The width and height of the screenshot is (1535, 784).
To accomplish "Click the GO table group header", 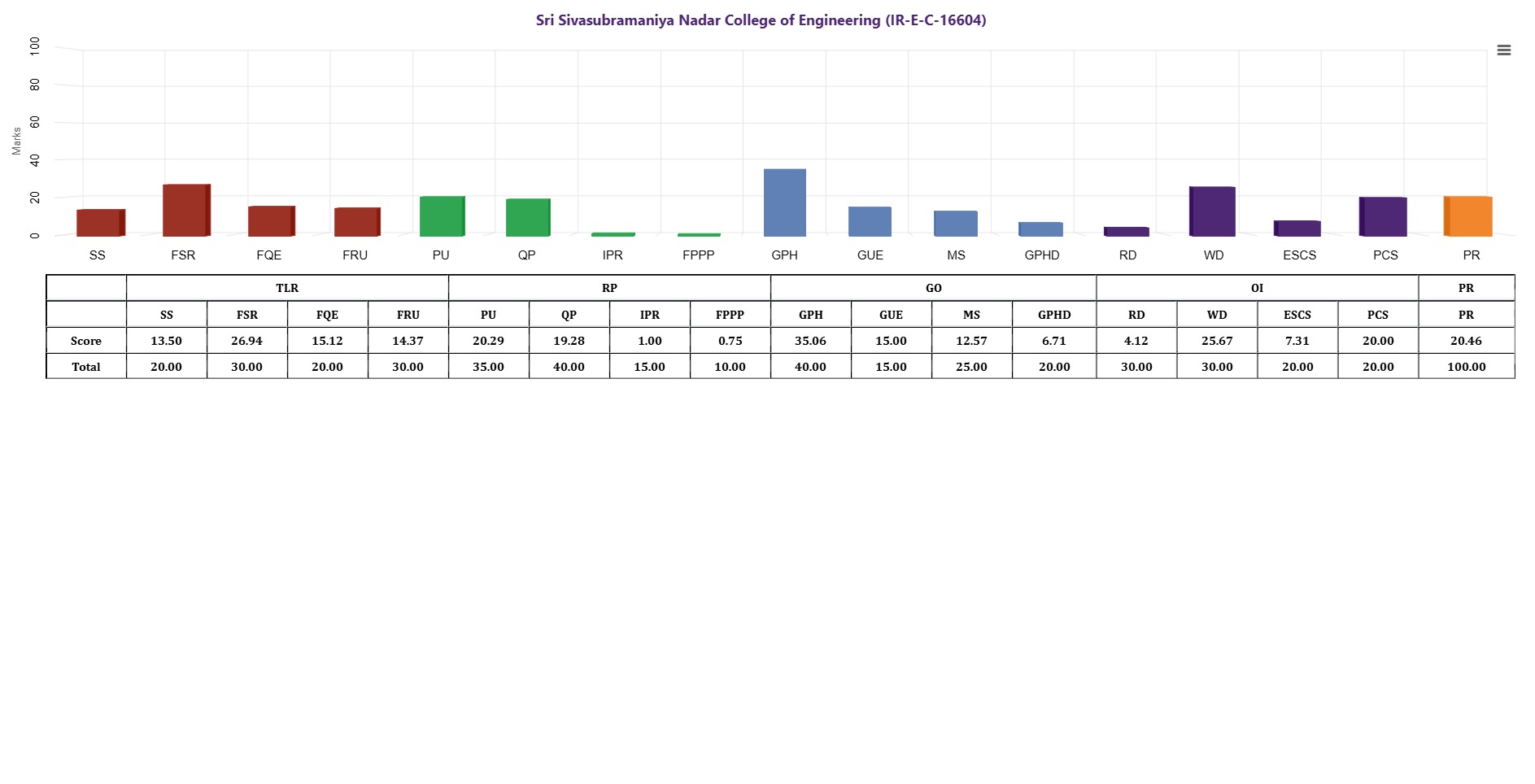I will pos(934,288).
